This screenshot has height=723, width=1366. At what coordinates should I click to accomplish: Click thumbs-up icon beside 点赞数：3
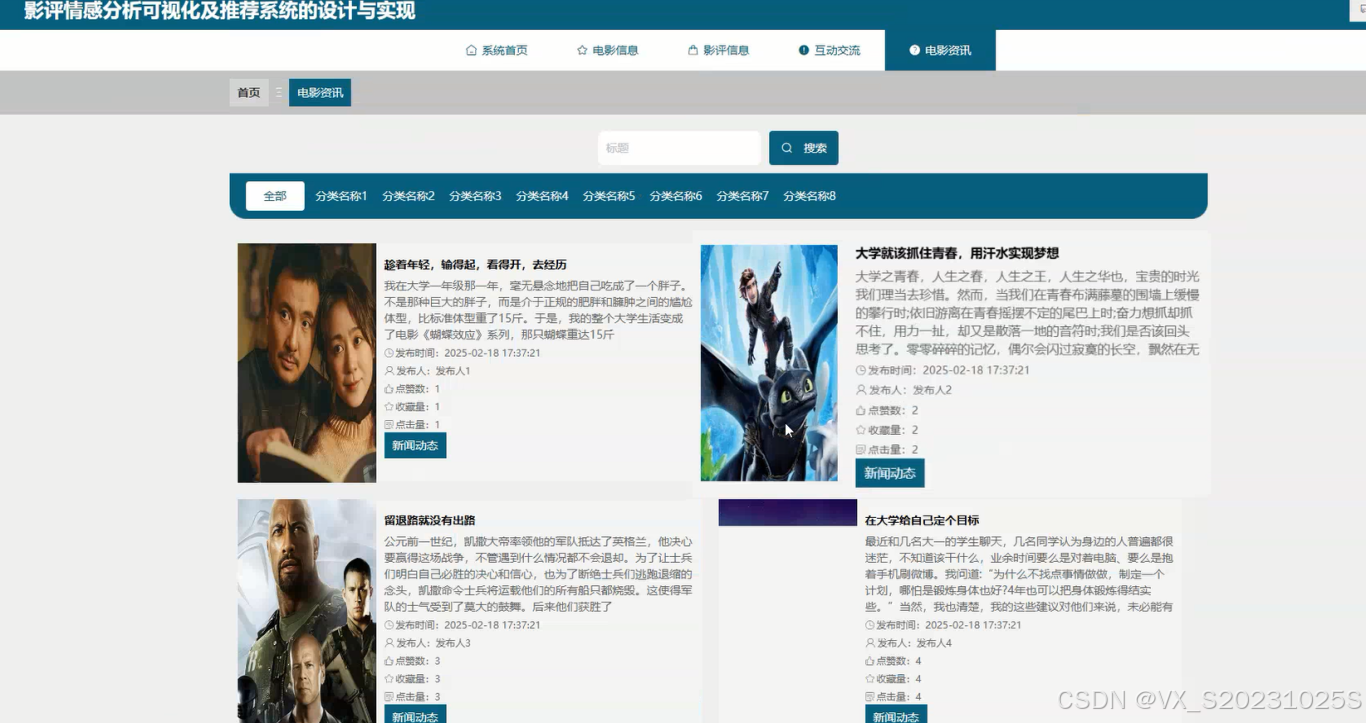tap(389, 661)
